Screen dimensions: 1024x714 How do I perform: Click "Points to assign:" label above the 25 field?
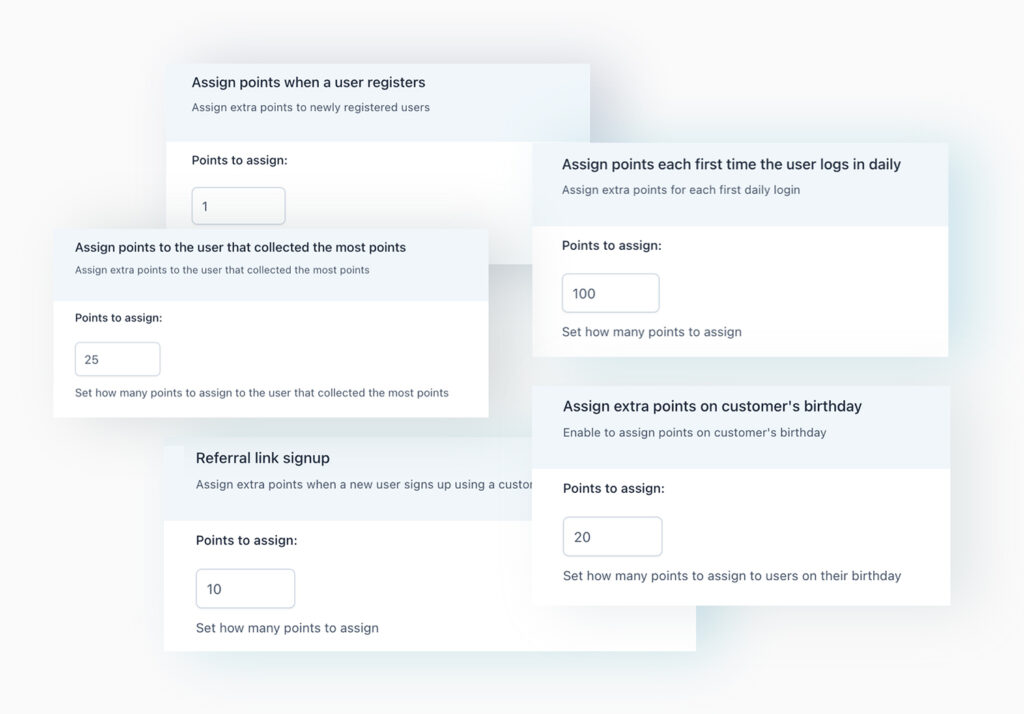118,318
